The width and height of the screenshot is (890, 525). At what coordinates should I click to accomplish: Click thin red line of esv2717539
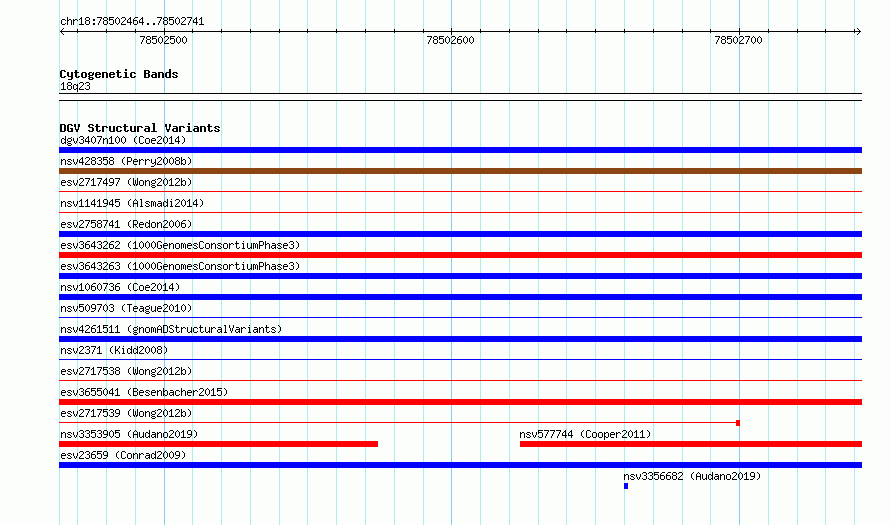tap(400, 423)
